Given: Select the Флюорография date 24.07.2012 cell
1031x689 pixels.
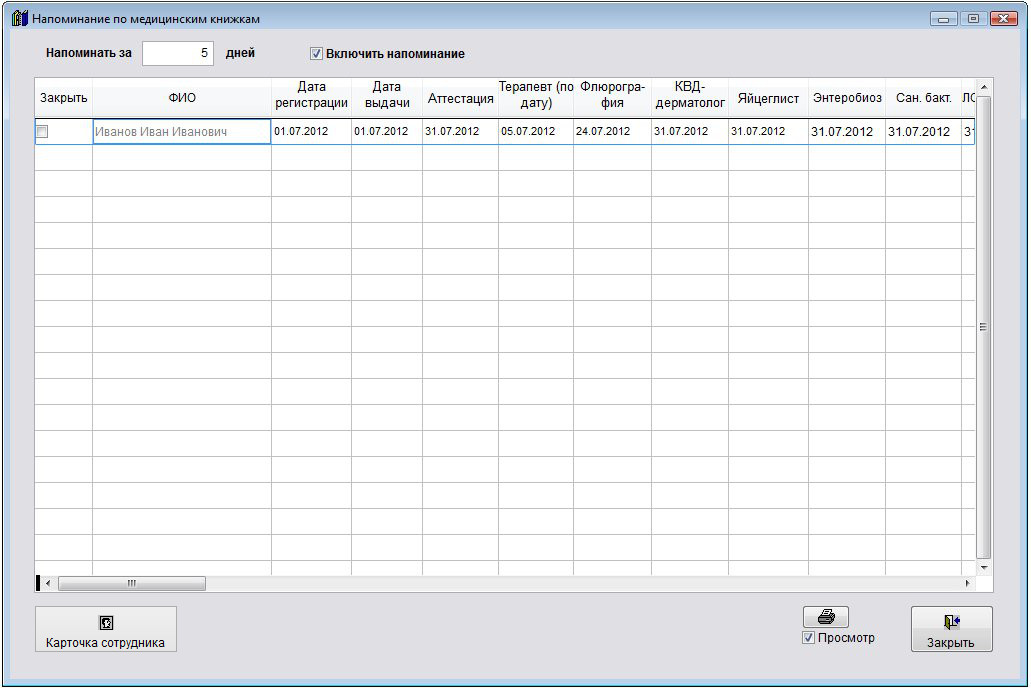Looking at the screenshot, I should point(611,132).
